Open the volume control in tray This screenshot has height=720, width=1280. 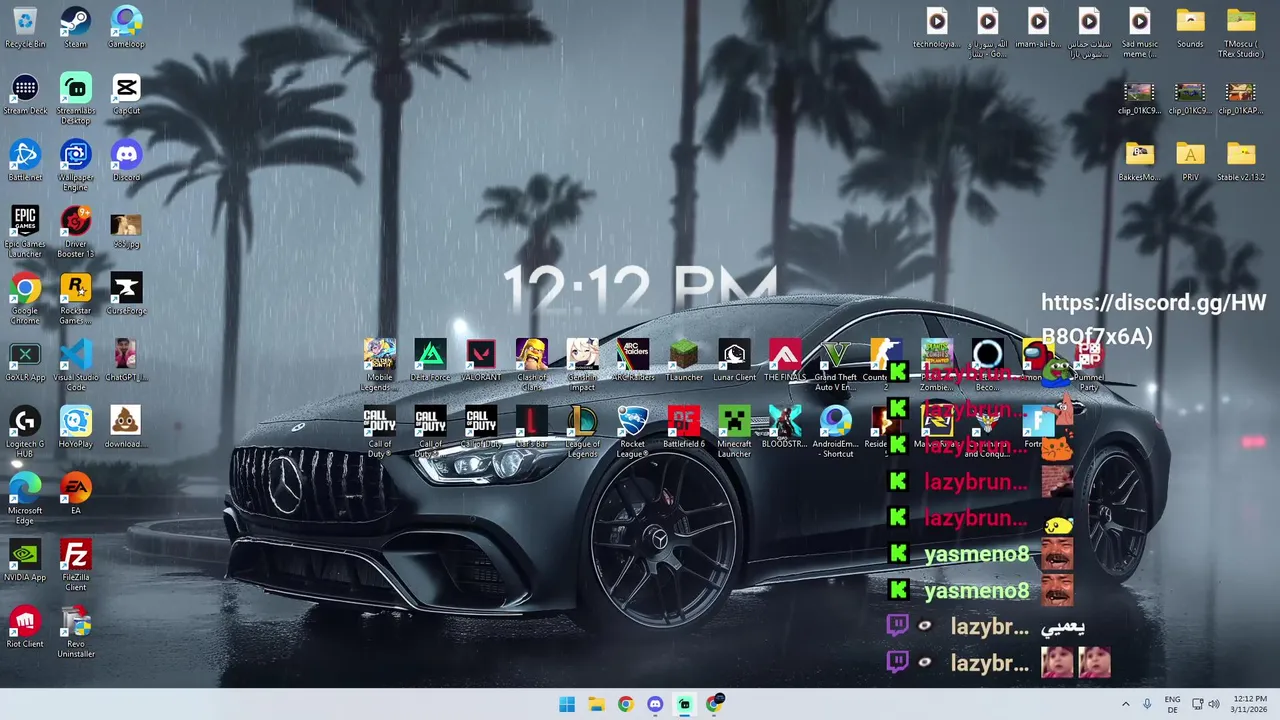coord(1214,704)
